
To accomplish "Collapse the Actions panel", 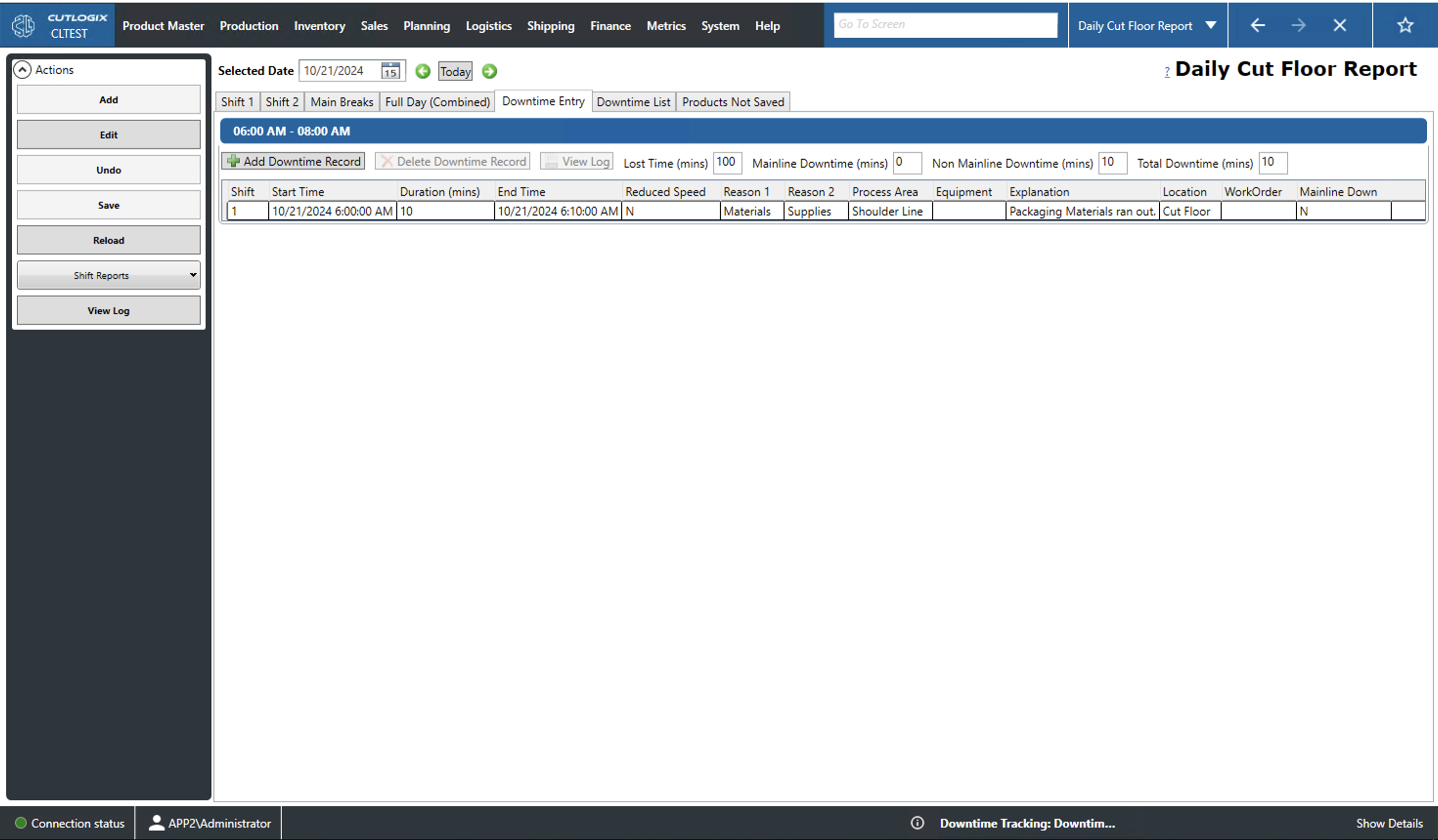I will coord(23,69).
